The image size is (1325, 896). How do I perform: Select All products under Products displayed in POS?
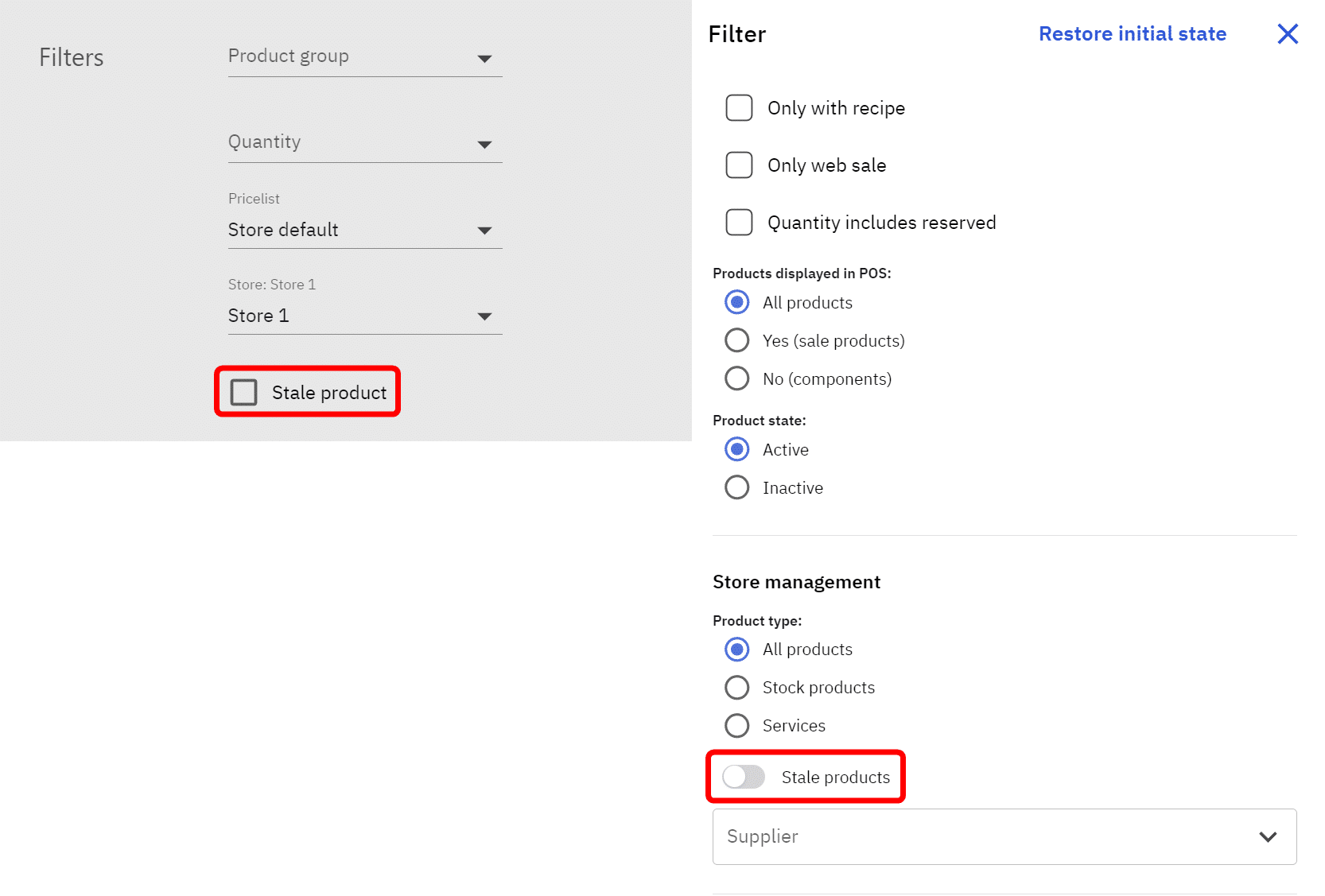pos(737,303)
